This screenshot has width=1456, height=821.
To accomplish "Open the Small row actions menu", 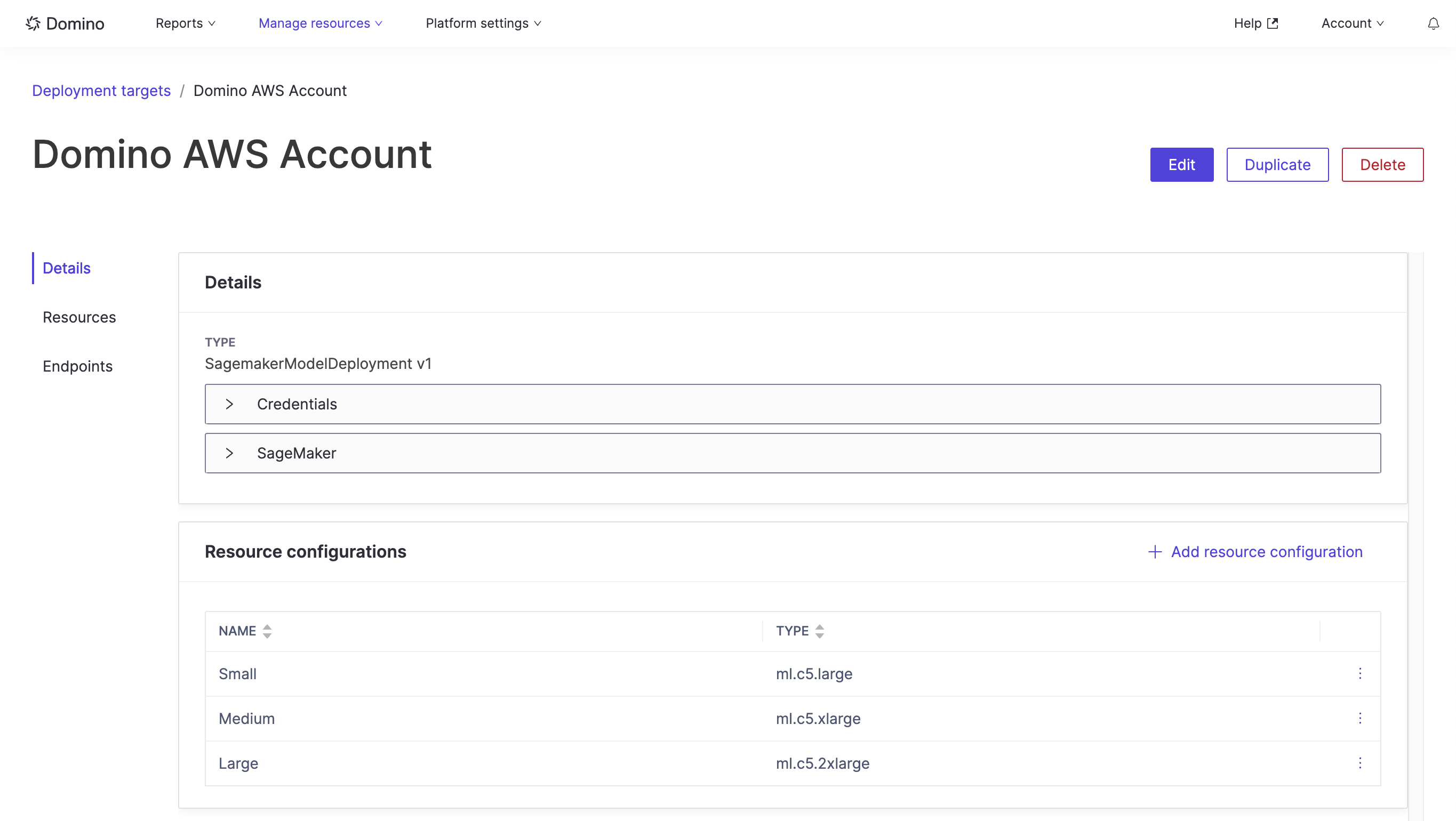I will [1360, 673].
